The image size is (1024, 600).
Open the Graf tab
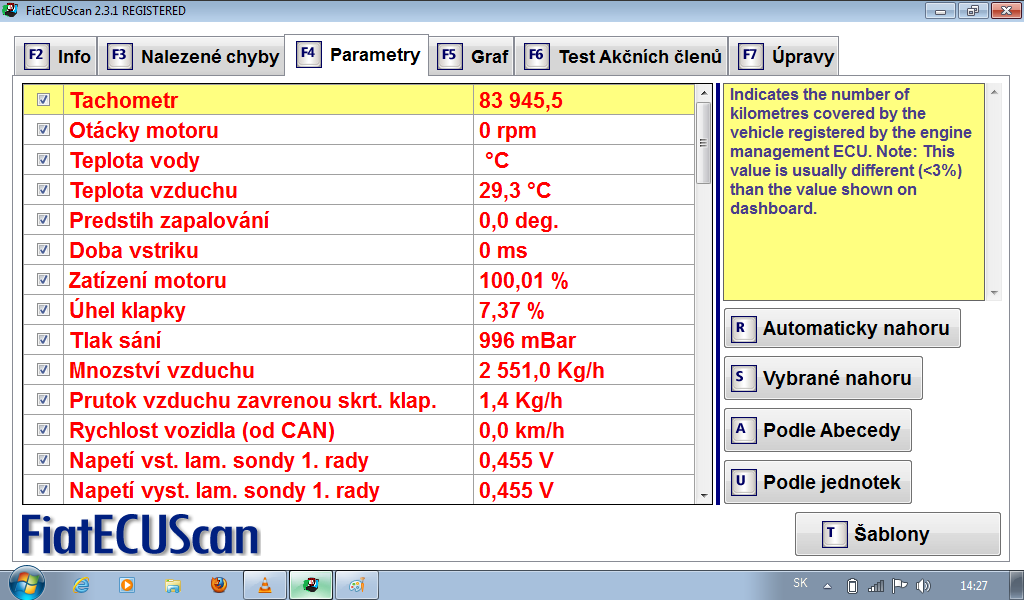tap(474, 56)
